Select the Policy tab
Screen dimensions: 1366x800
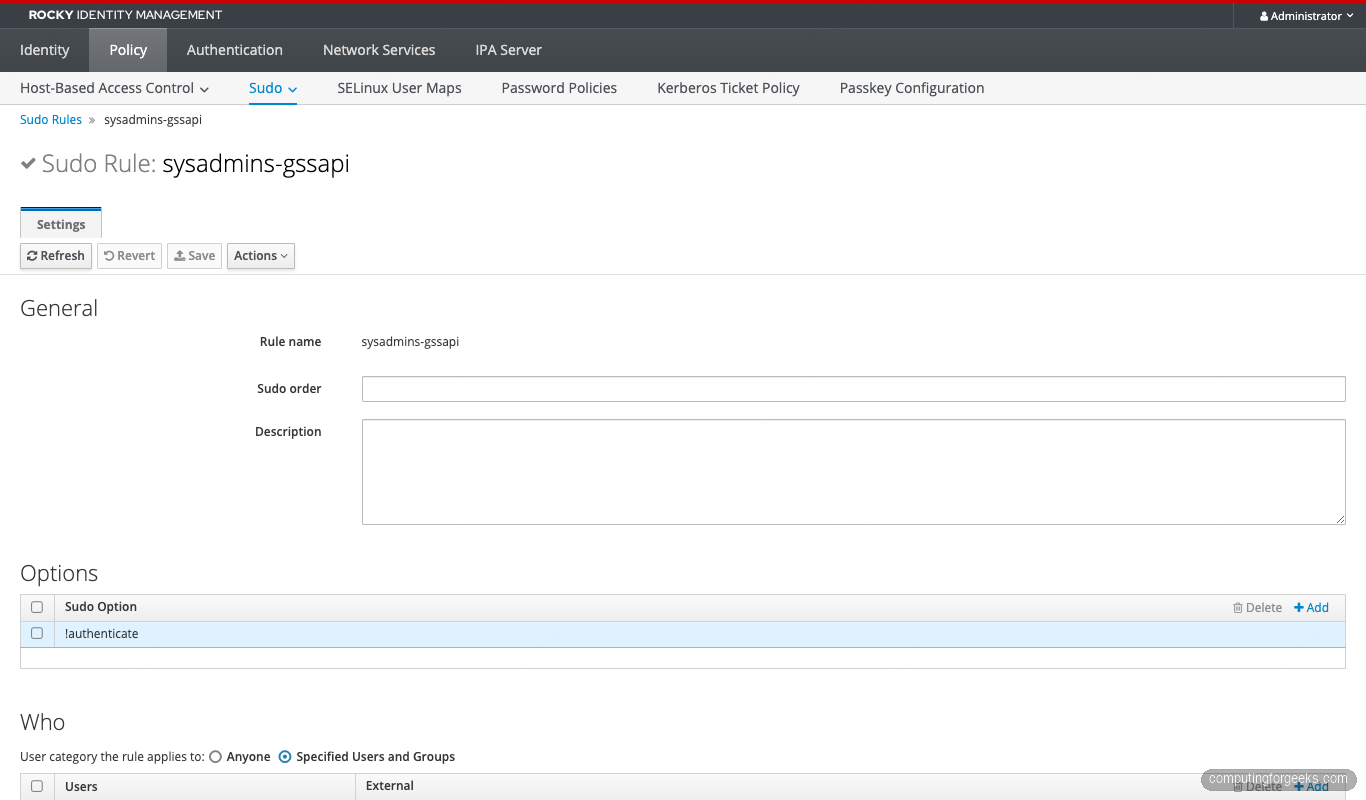[x=128, y=50]
